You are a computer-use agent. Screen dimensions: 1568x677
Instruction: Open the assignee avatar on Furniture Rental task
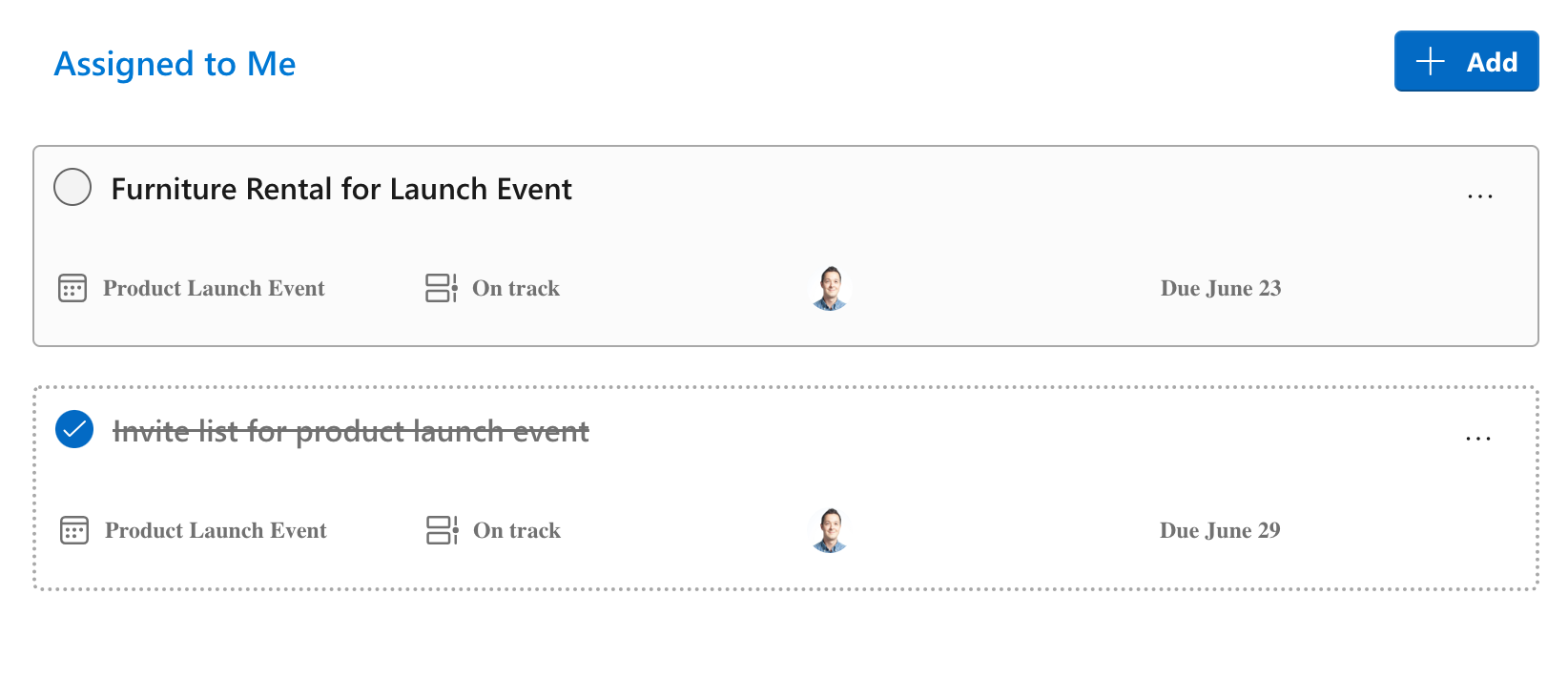[x=829, y=288]
